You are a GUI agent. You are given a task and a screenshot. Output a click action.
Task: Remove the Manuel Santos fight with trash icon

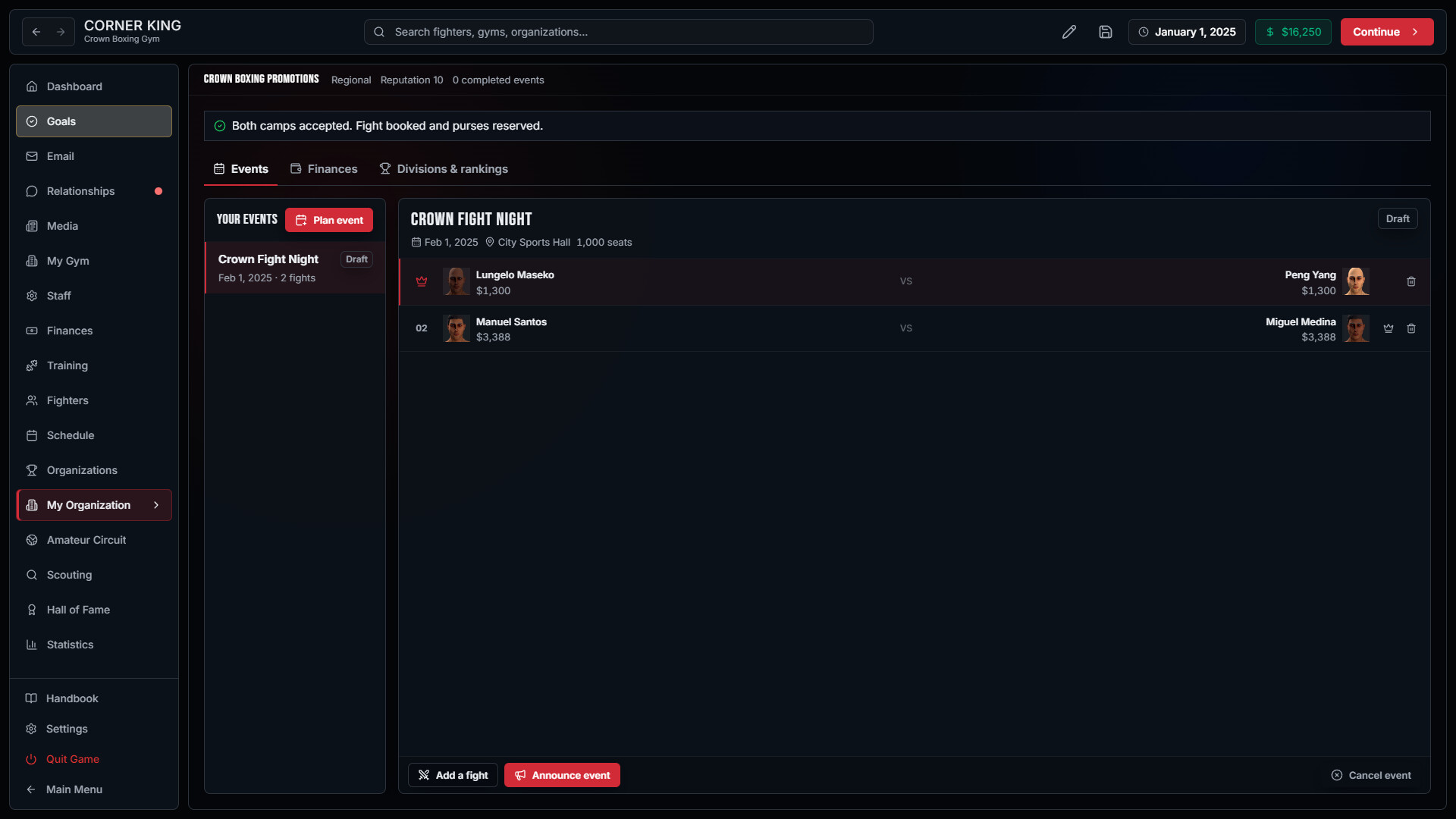pos(1411,328)
